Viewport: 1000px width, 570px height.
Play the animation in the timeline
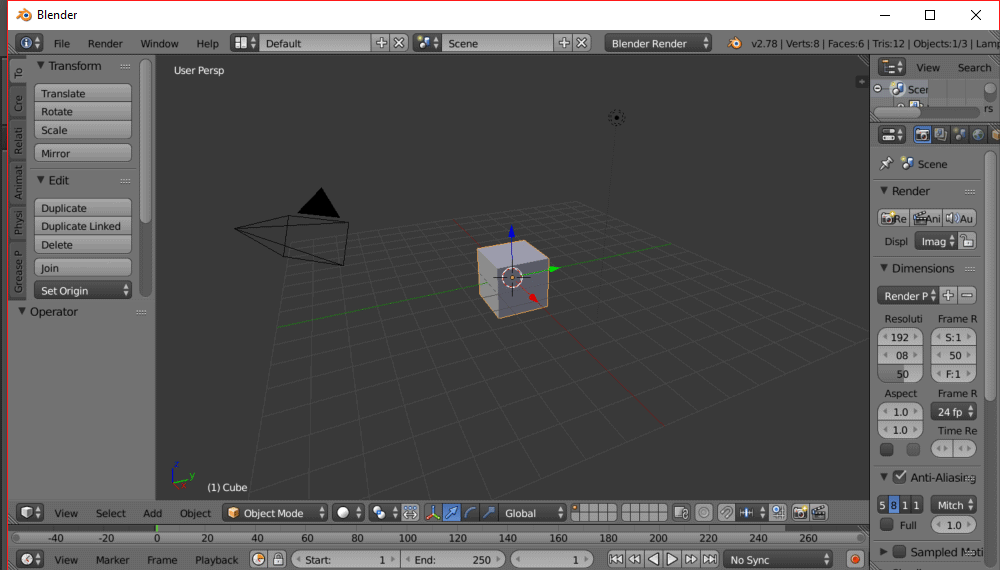pos(673,560)
